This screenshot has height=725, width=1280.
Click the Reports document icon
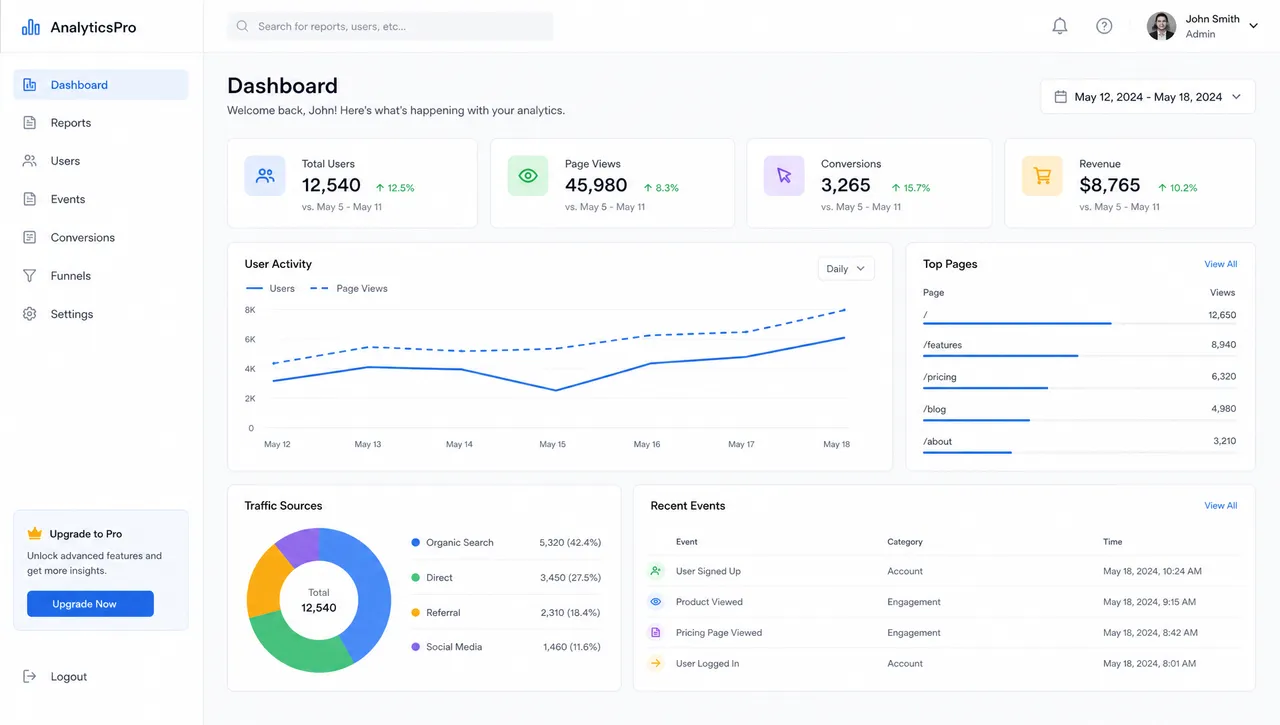pyautogui.click(x=30, y=123)
